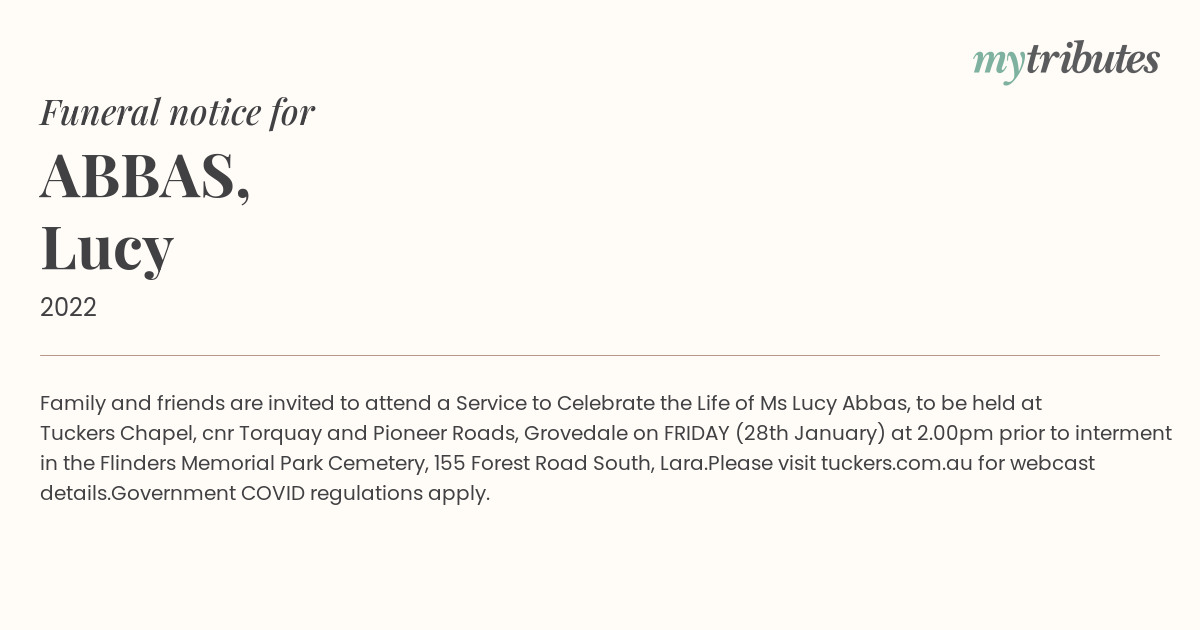Click the word "Grovedale" in notice

point(574,434)
